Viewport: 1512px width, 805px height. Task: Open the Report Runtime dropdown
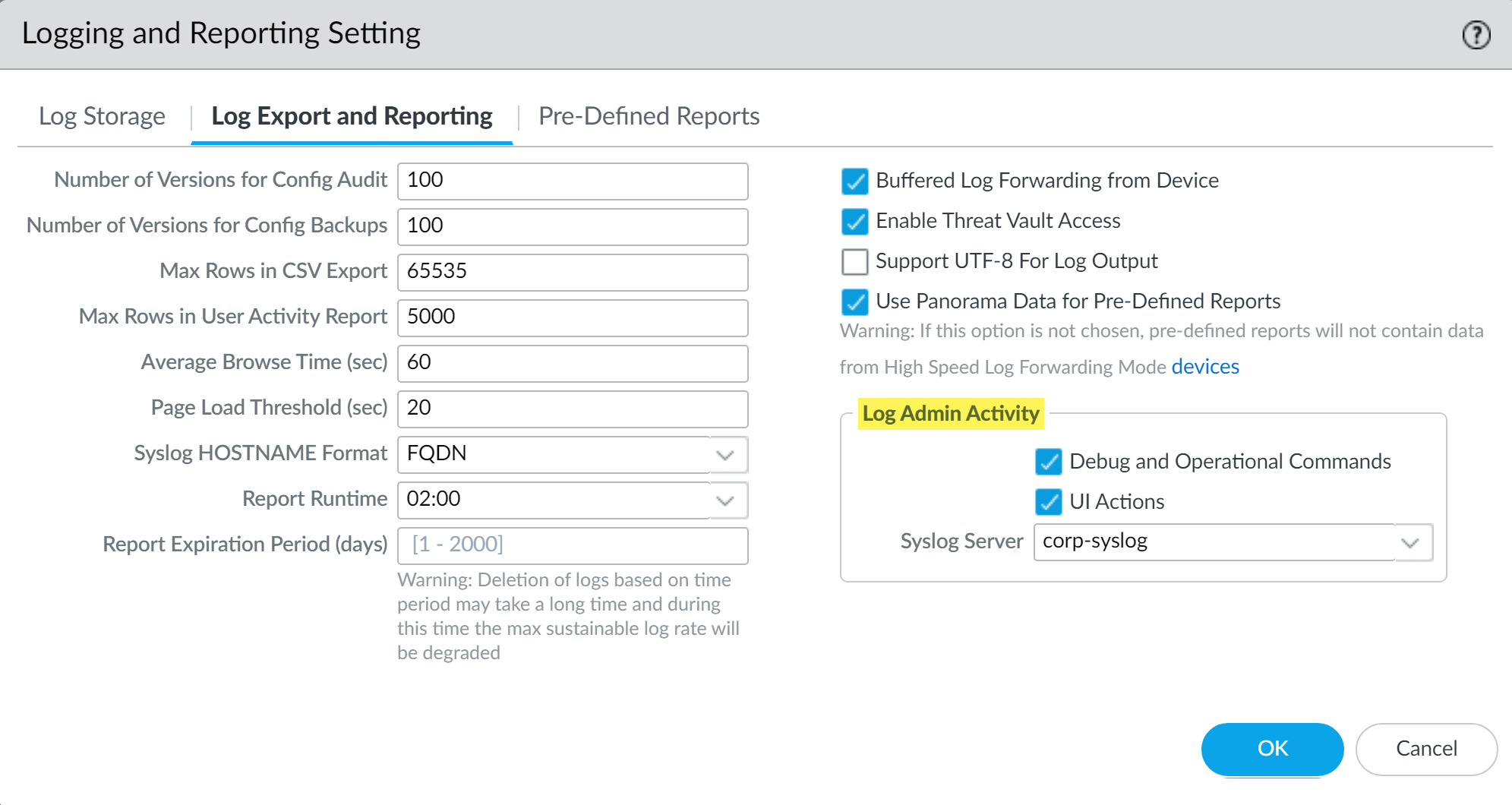click(725, 500)
